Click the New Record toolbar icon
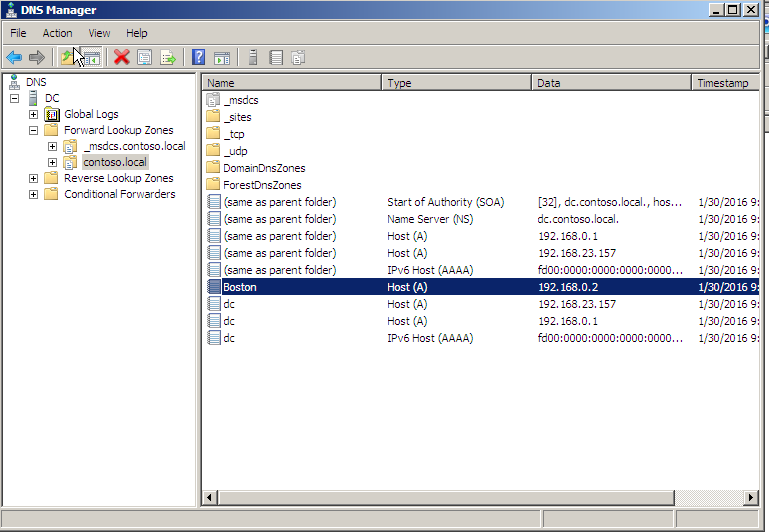Viewport: 769px width, 532px height. [x=277, y=57]
